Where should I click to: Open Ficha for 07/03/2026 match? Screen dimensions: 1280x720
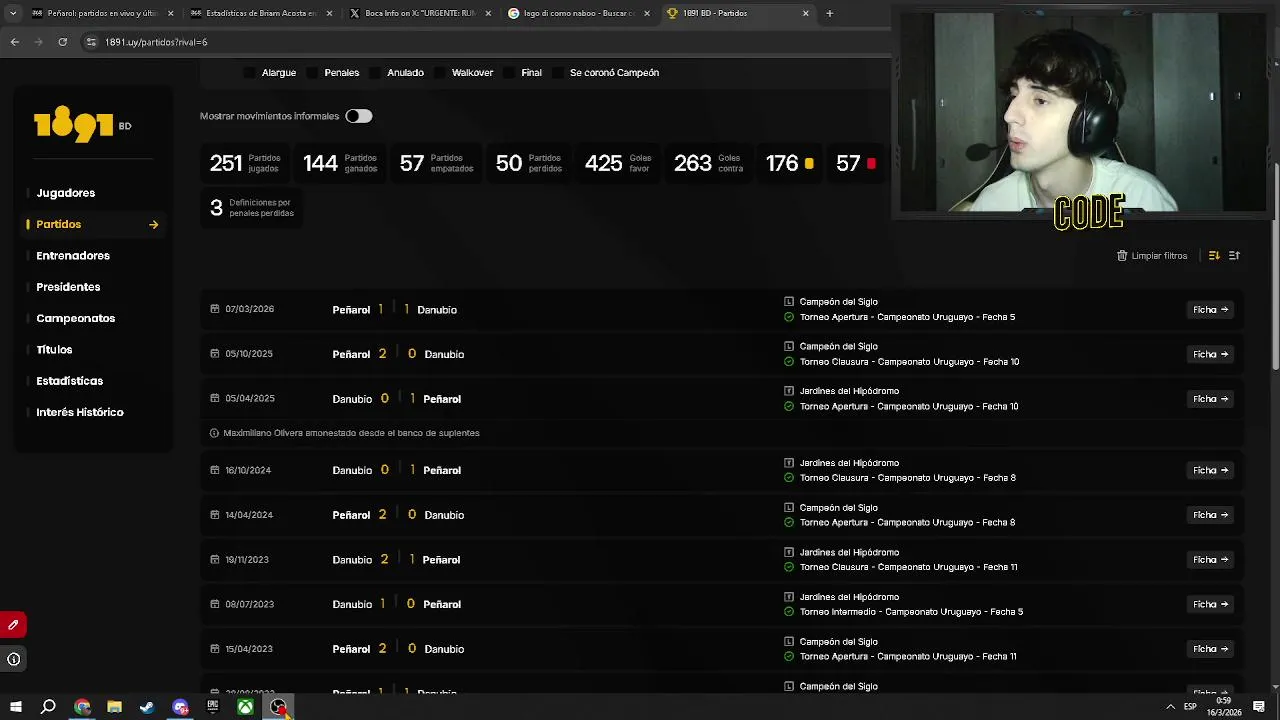pyautogui.click(x=1210, y=310)
